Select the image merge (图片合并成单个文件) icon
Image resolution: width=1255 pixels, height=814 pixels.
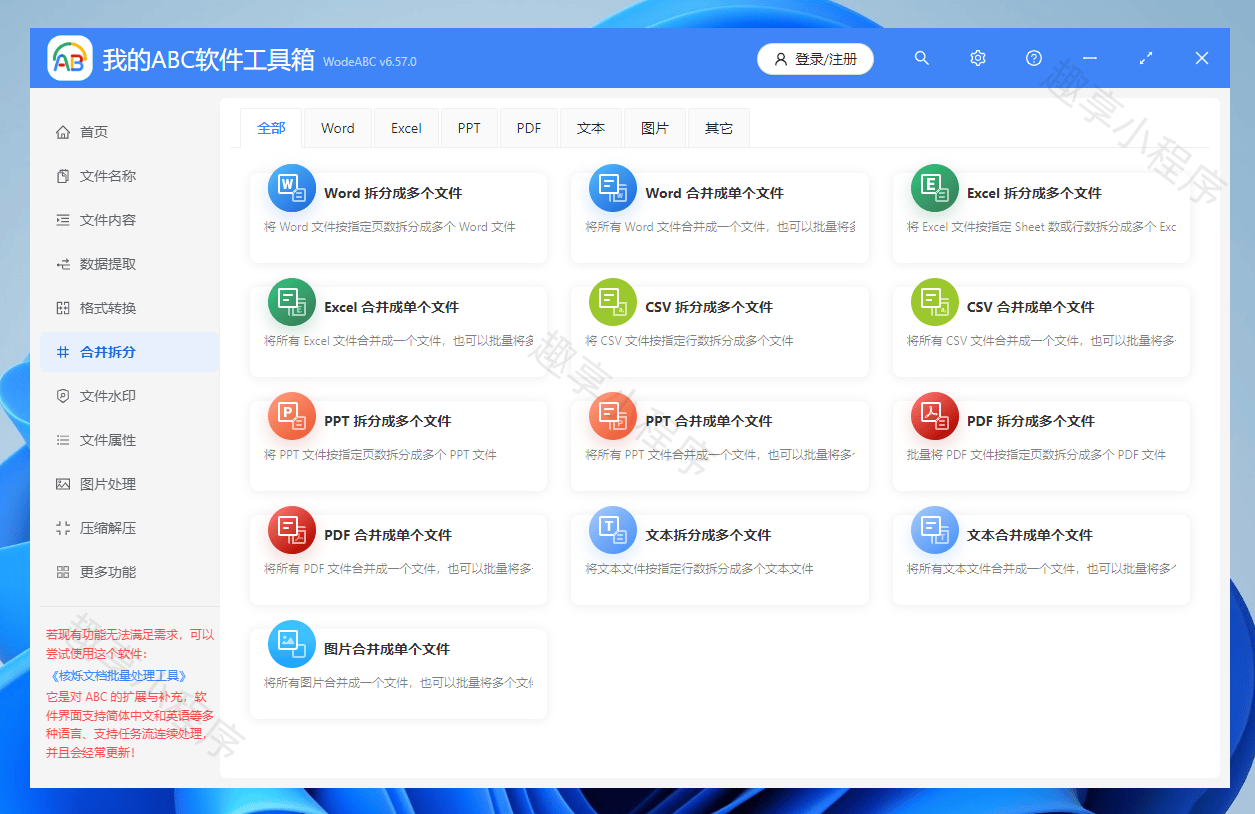point(291,644)
